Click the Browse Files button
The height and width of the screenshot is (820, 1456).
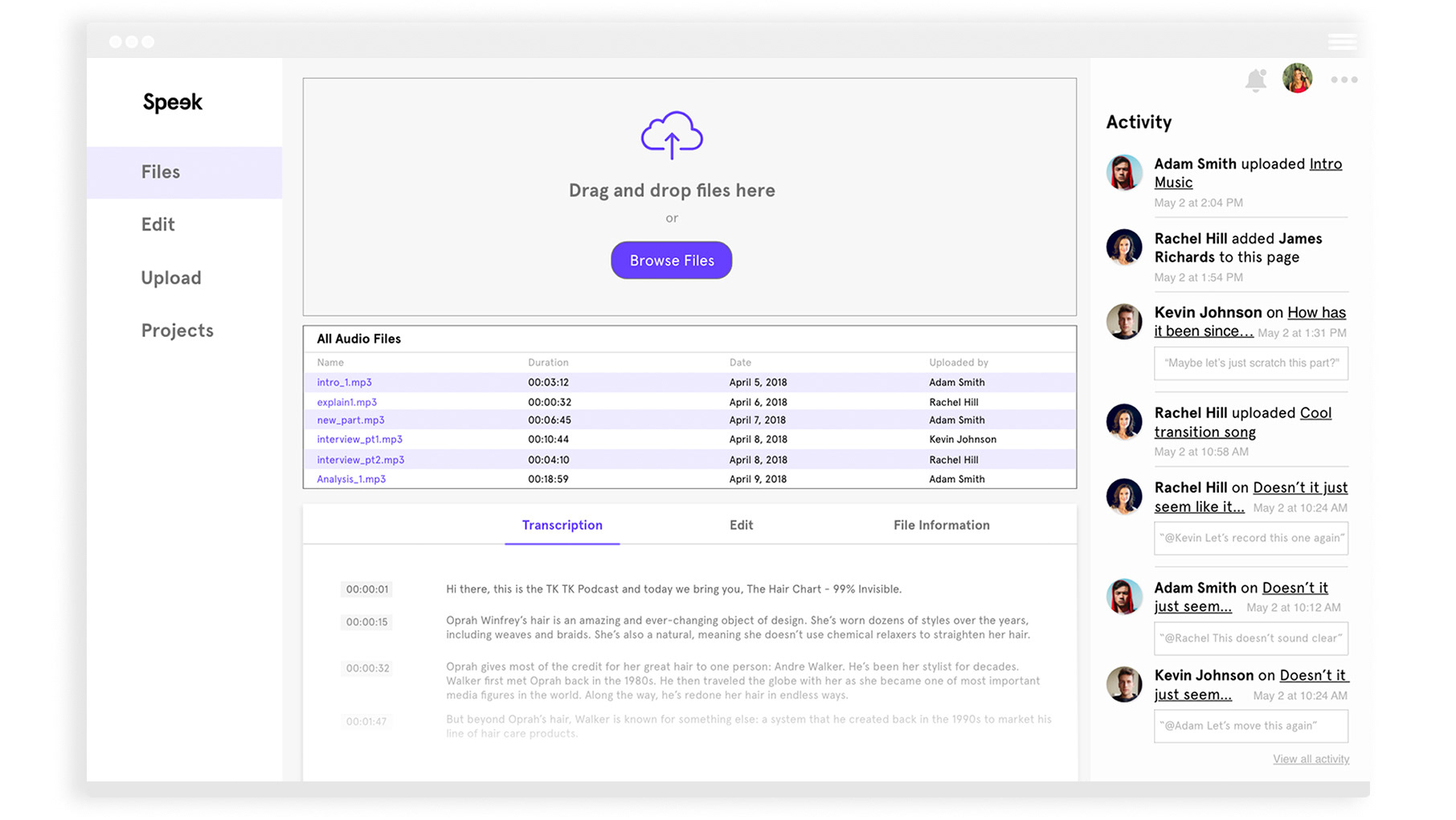click(x=671, y=260)
